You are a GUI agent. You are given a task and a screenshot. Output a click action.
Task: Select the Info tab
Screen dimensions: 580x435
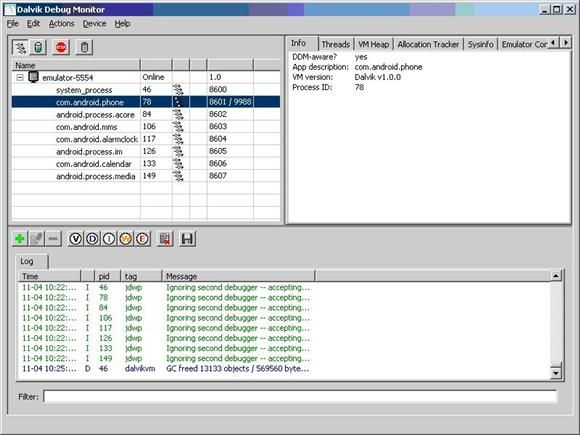point(302,43)
